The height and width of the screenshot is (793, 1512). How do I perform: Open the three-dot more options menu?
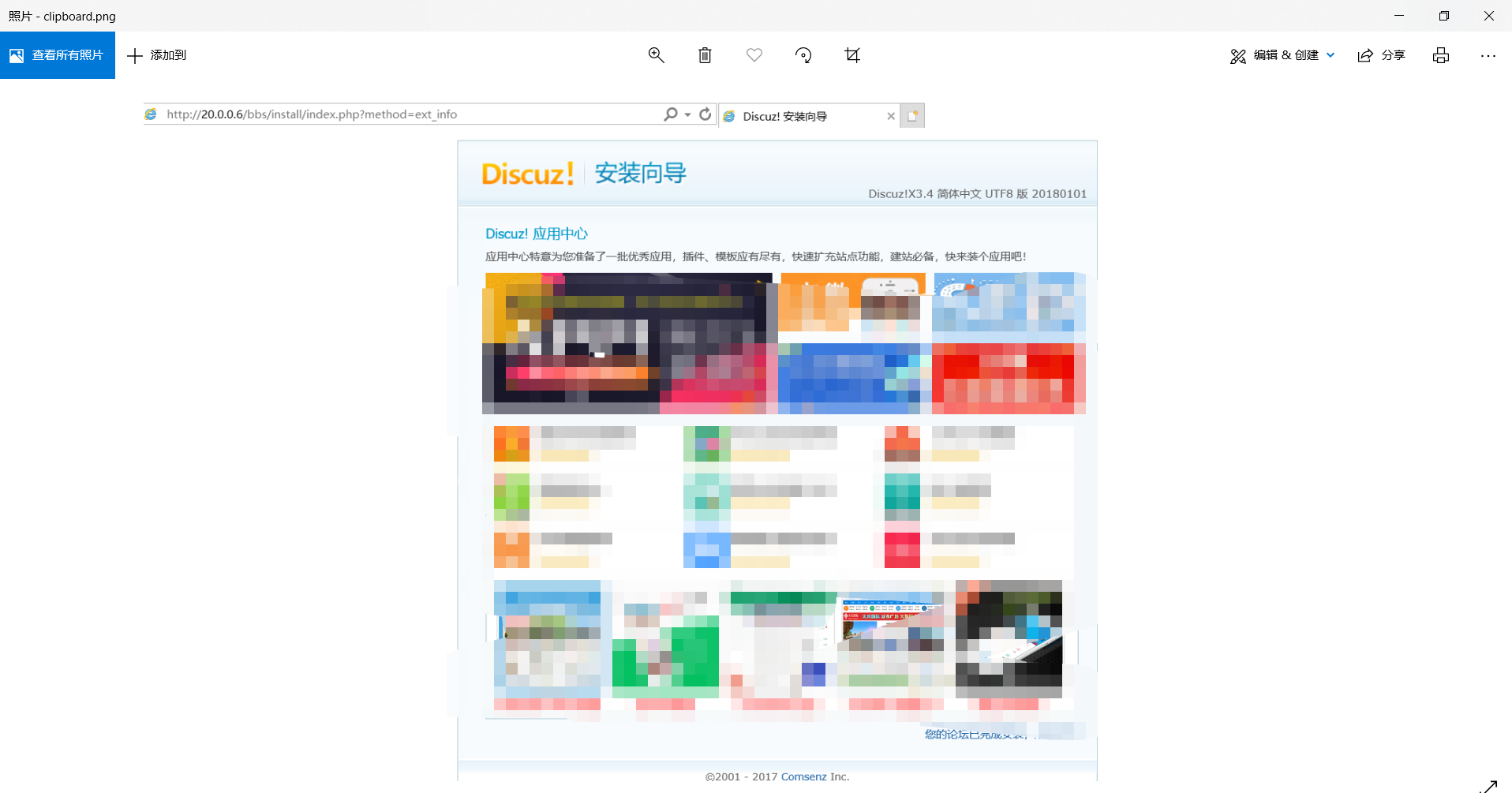[1488, 55]
